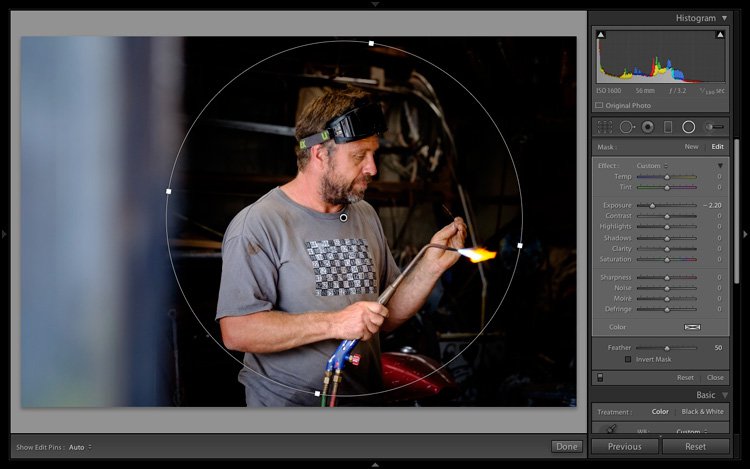The height and width of the screenshot is (469, 750).
Task: Select New mask mode
Action: [691, 147]
